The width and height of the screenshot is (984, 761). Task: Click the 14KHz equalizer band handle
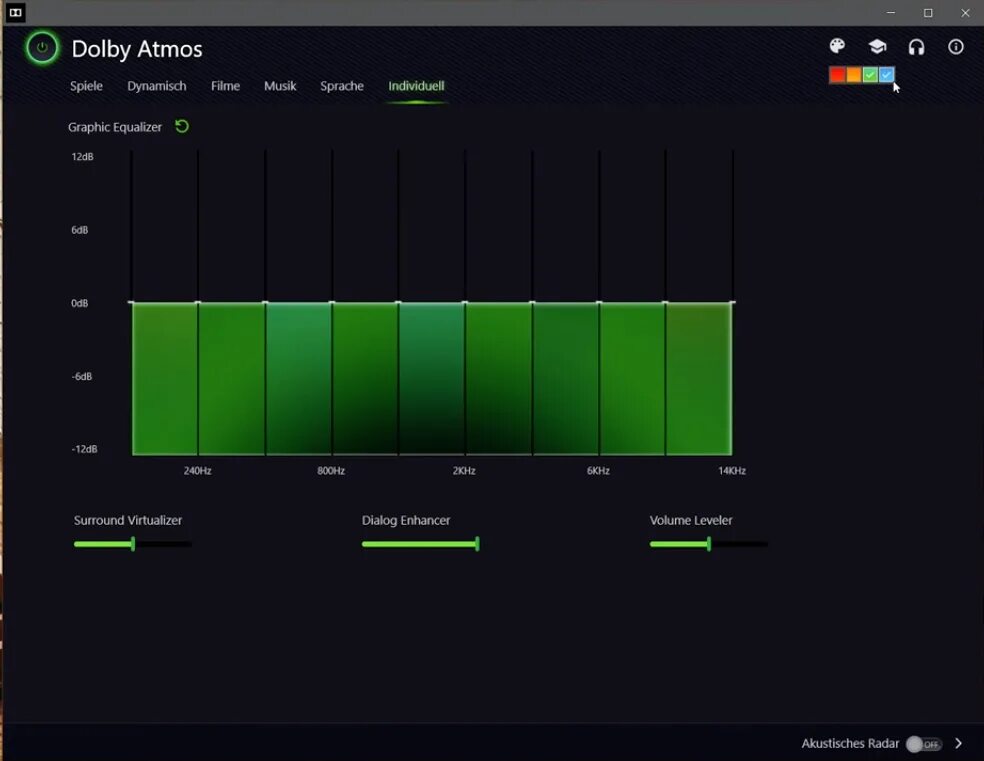[x=732, y=302]
